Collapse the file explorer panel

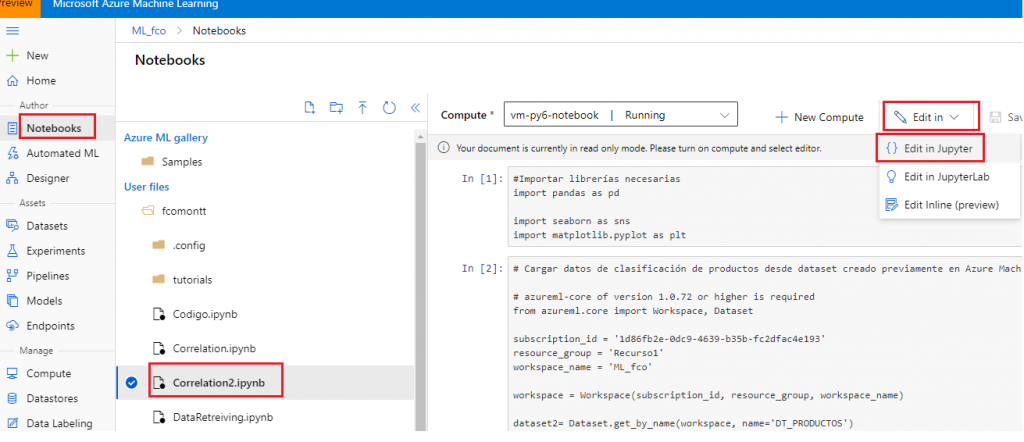414,108
